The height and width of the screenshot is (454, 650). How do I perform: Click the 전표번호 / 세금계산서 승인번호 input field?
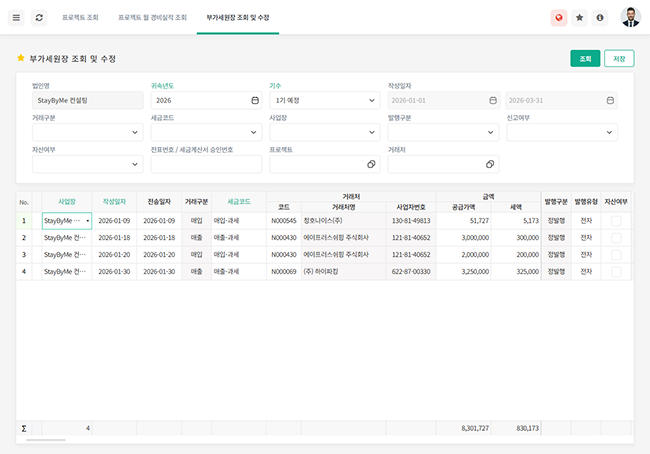(205, 164)
